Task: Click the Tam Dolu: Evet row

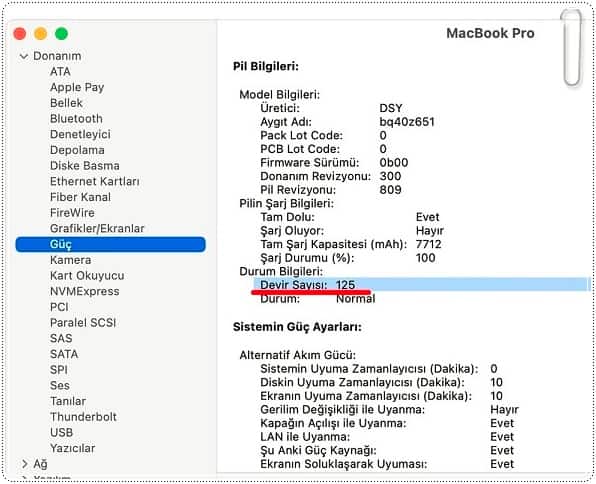Action: [x=350, y=217]
